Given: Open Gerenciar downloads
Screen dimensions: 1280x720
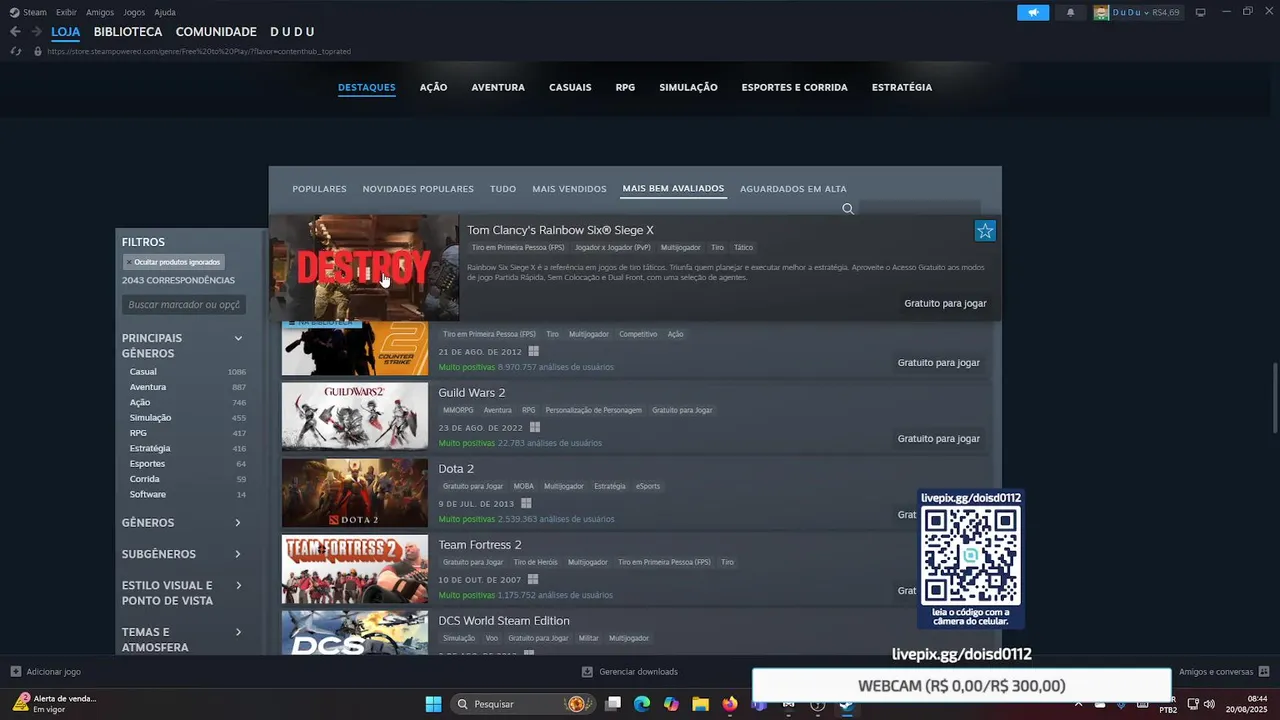Looking at the screenshot, I should tap(630, 672).
